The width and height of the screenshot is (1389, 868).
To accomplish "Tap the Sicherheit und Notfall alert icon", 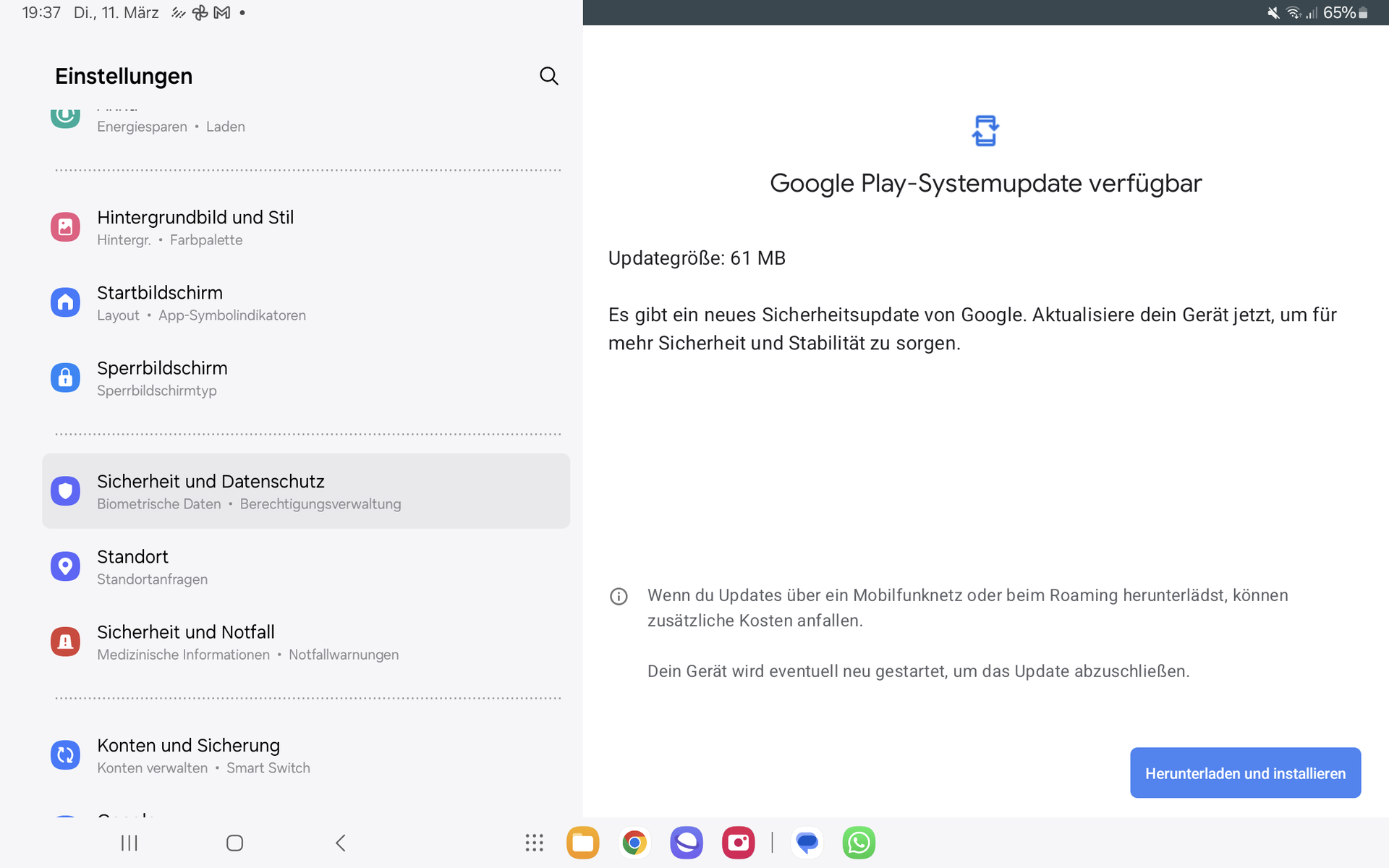I will pyautogui.click(x=65, y=642).
